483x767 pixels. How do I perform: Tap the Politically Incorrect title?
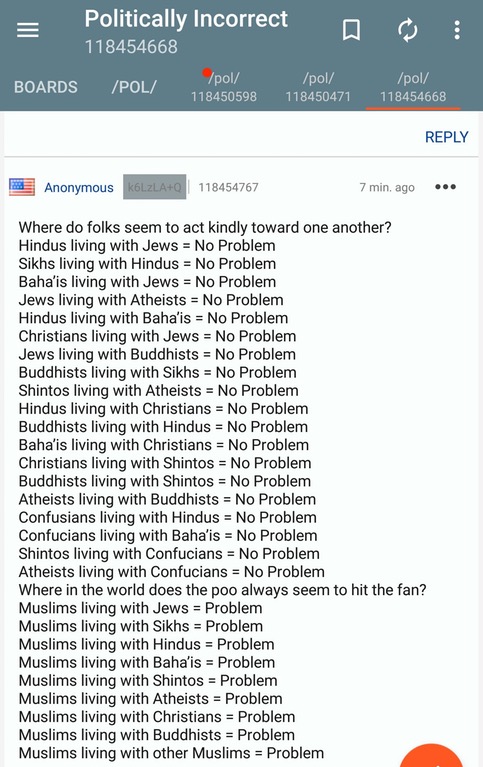click(x=186, y=20)
